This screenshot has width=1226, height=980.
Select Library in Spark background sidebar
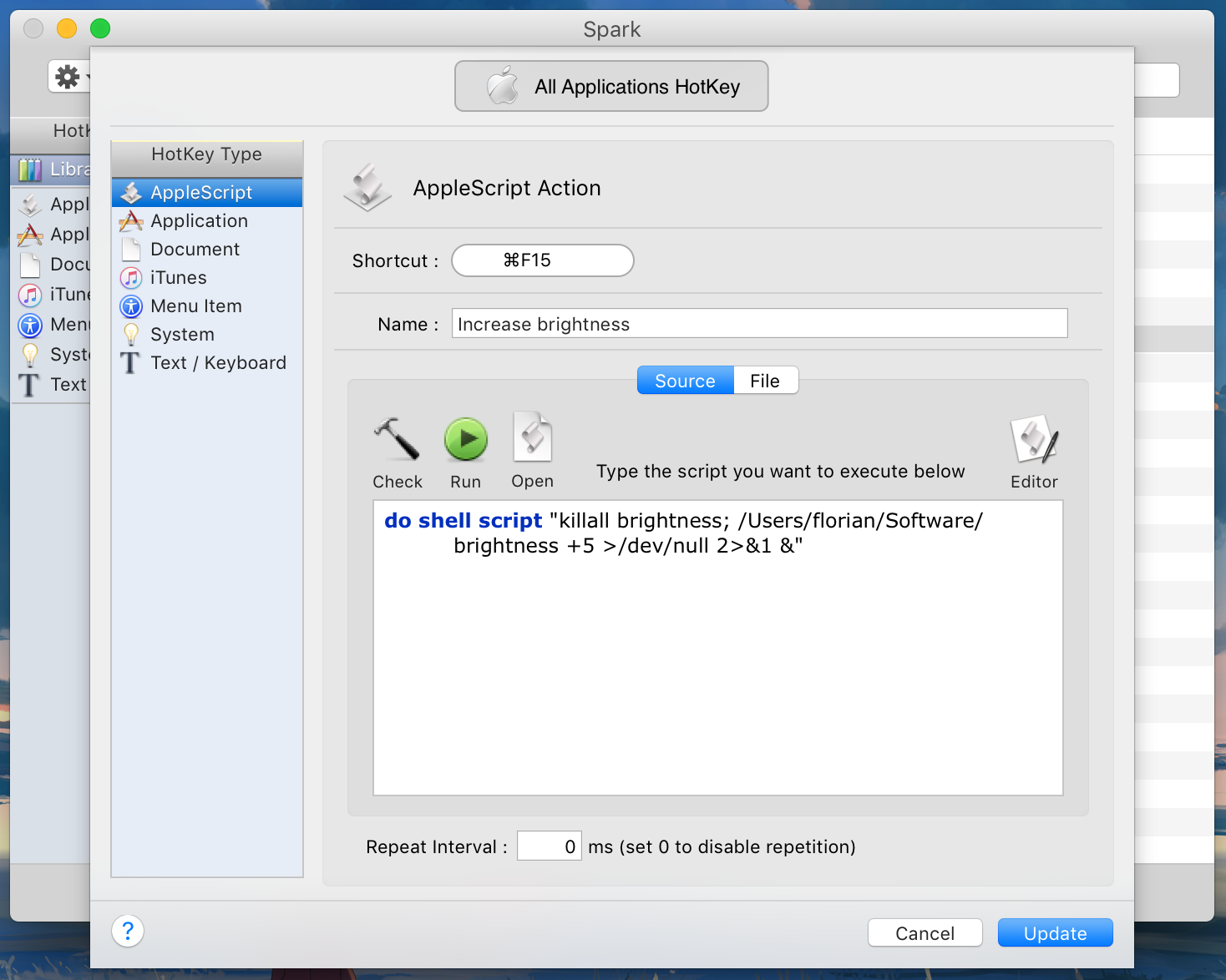click(x=52, y=169)
